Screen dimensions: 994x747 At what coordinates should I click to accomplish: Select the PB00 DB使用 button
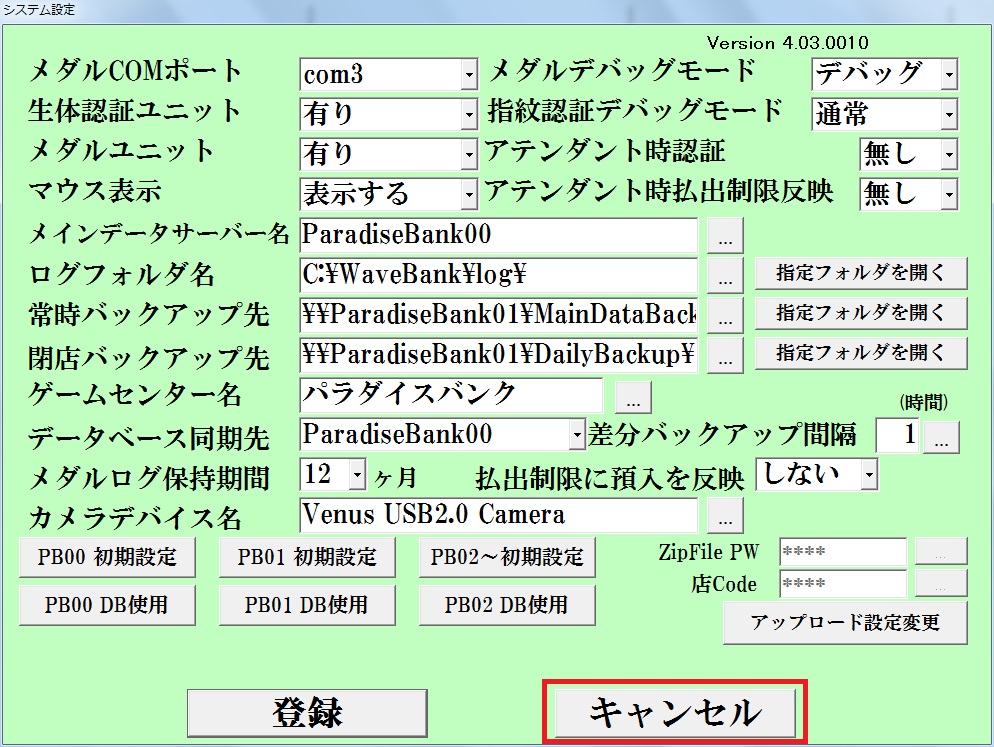click(107, 606)
